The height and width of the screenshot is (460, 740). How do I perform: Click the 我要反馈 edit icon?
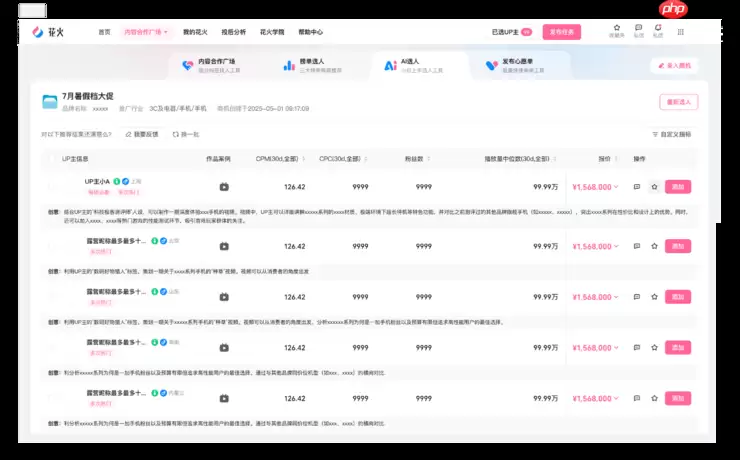coord(128,134)
